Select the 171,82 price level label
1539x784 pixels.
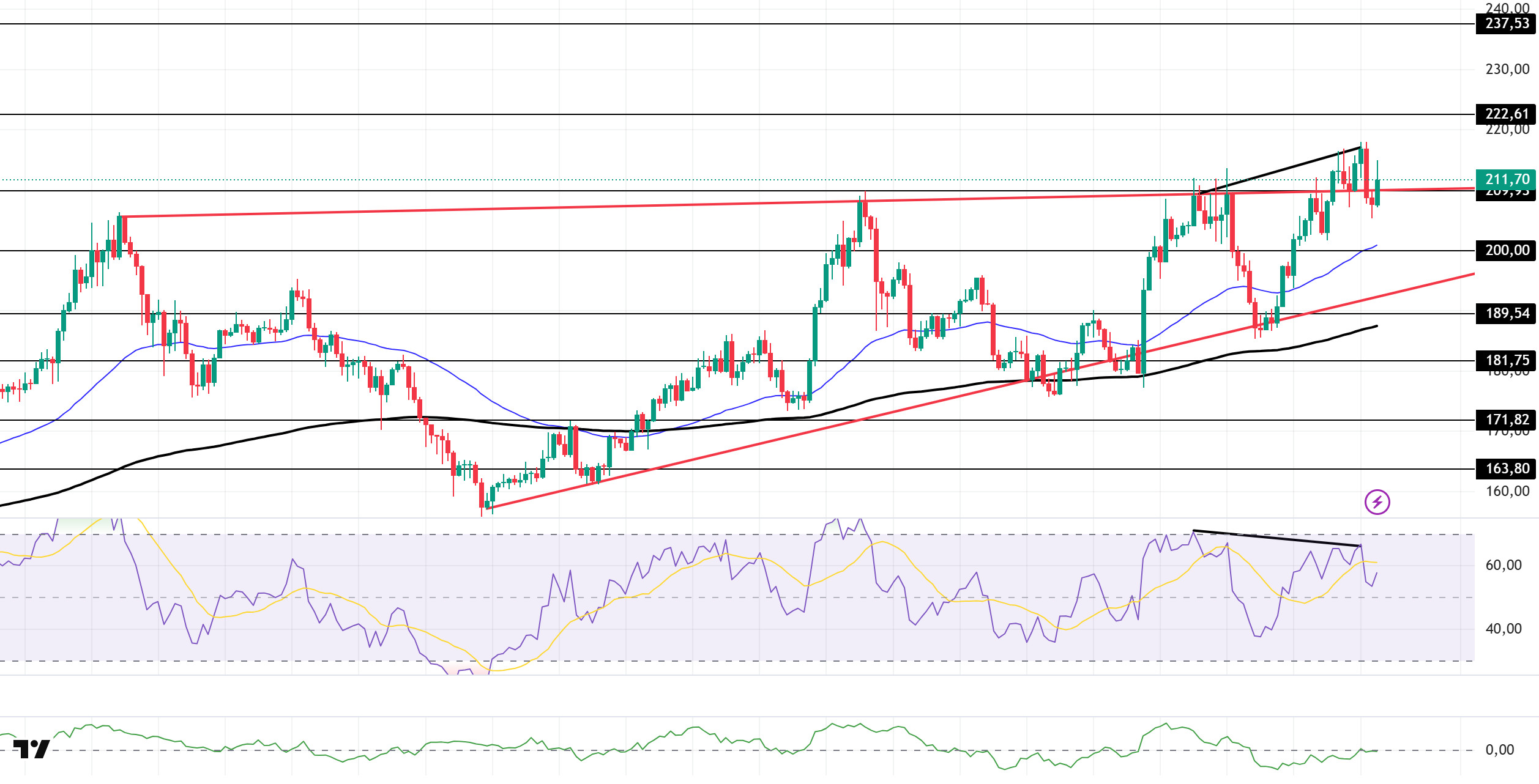click(1506, 420)
